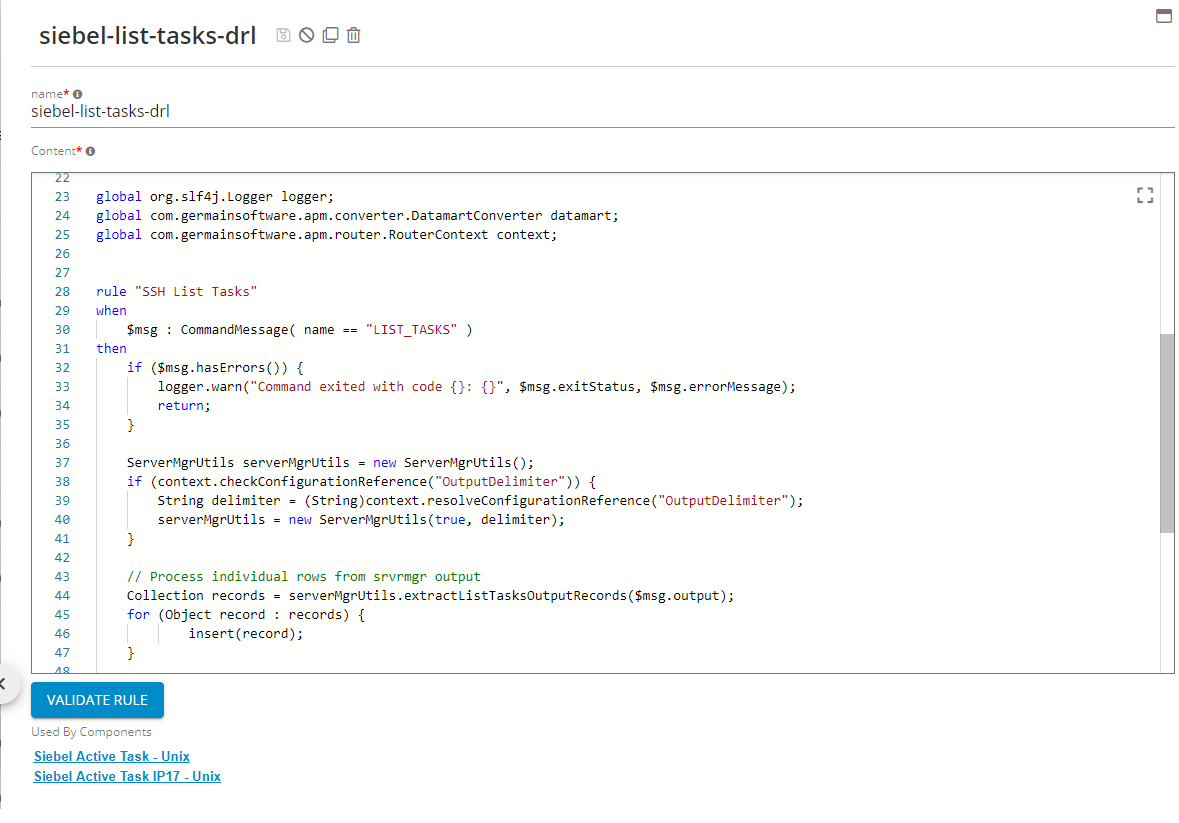1179x823 pixels.
Task: Expand the code editor to fullscreen
Action: (x=1145, y=196)
